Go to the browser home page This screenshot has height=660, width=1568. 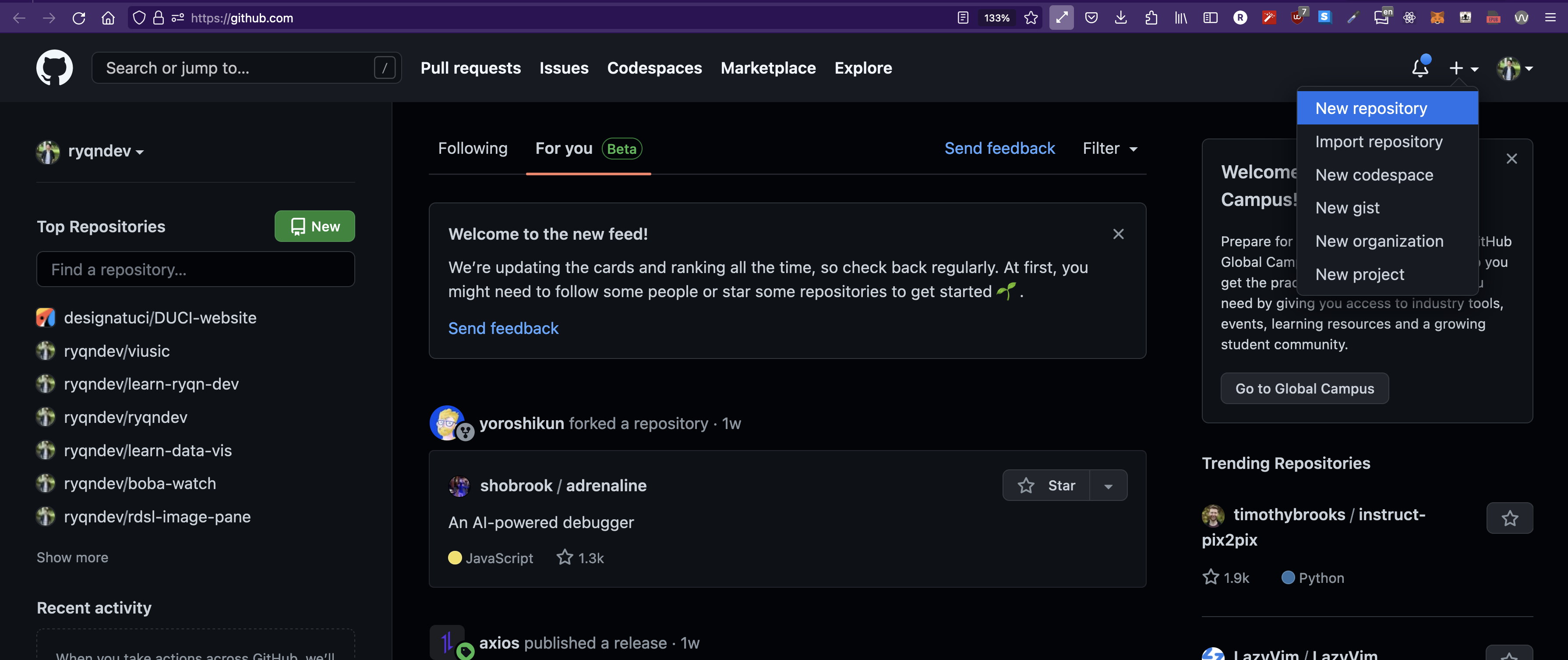[x=108, y=18]
